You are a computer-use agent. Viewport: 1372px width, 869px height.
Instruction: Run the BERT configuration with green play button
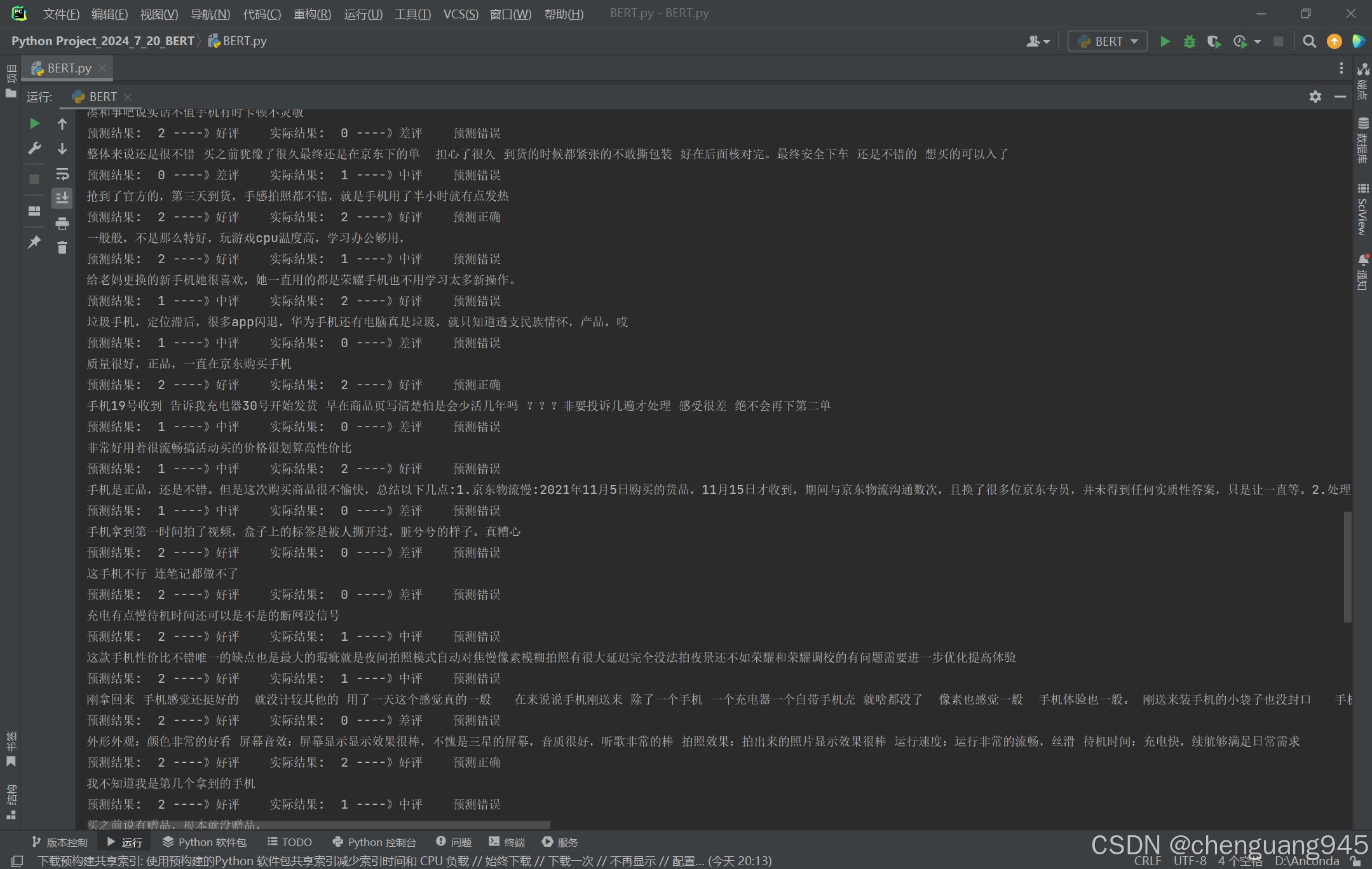pyautogui.click(x=1165, y=41)
